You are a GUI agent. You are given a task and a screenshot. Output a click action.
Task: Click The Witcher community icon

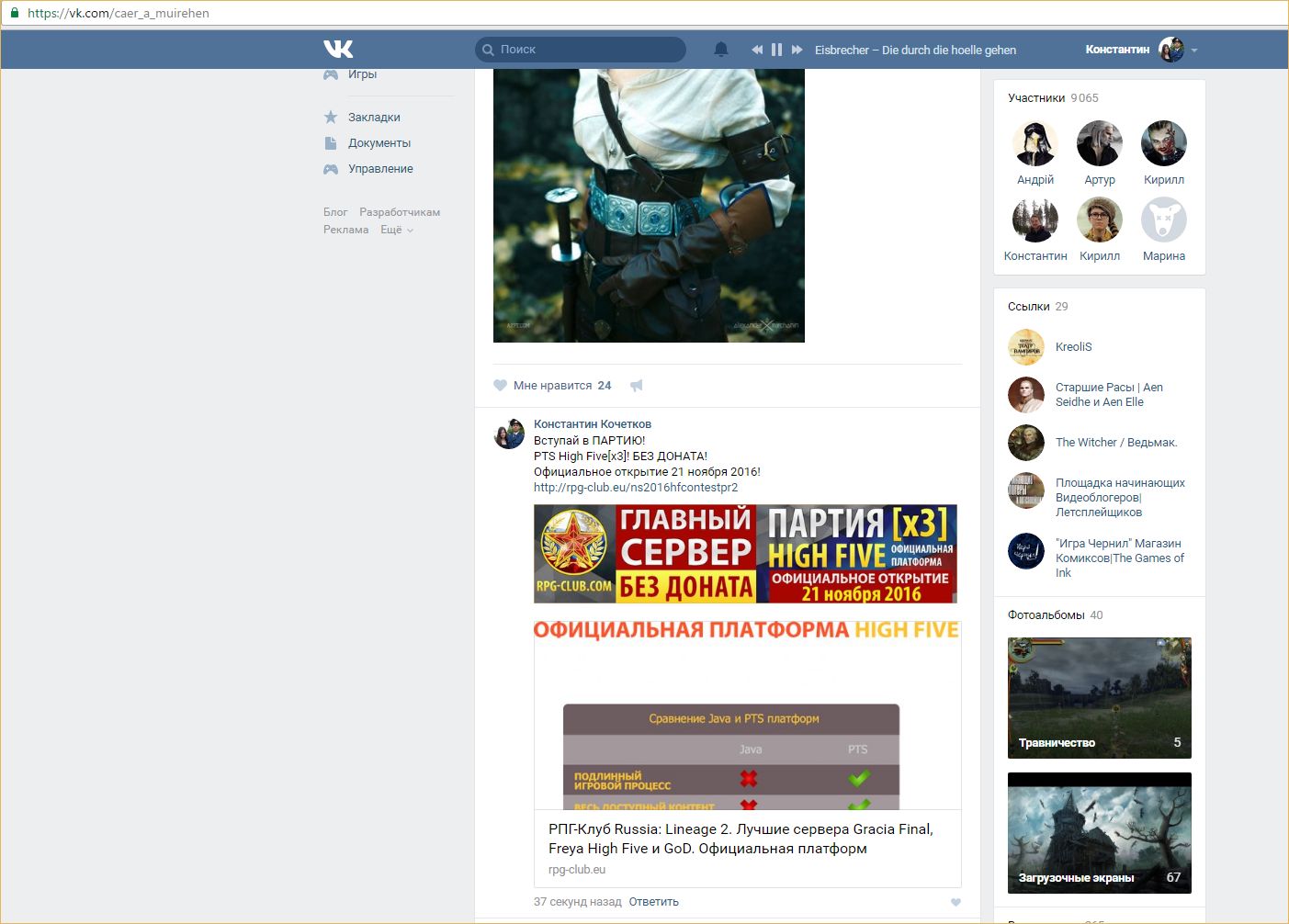pos(1026,443)
